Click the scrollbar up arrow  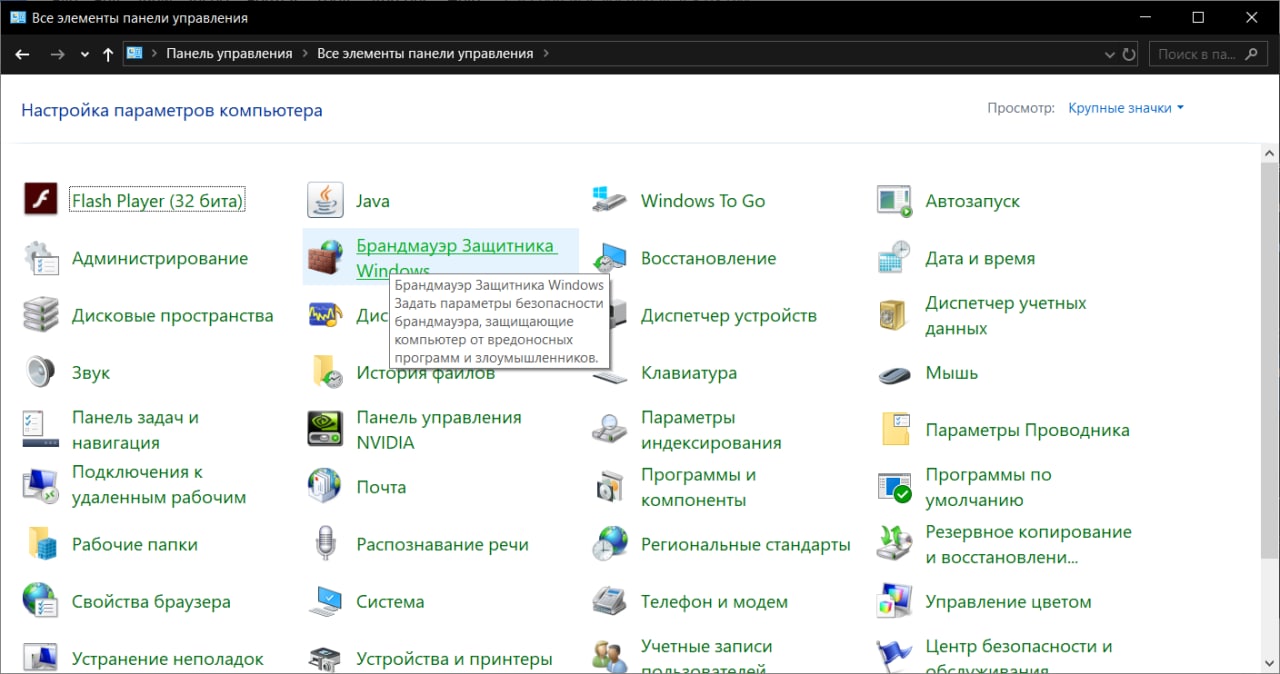(1270, 152)
